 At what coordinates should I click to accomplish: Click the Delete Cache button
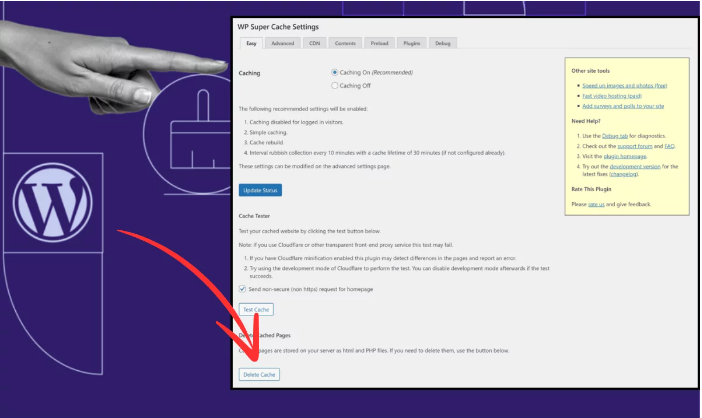(x=259, y=374)
